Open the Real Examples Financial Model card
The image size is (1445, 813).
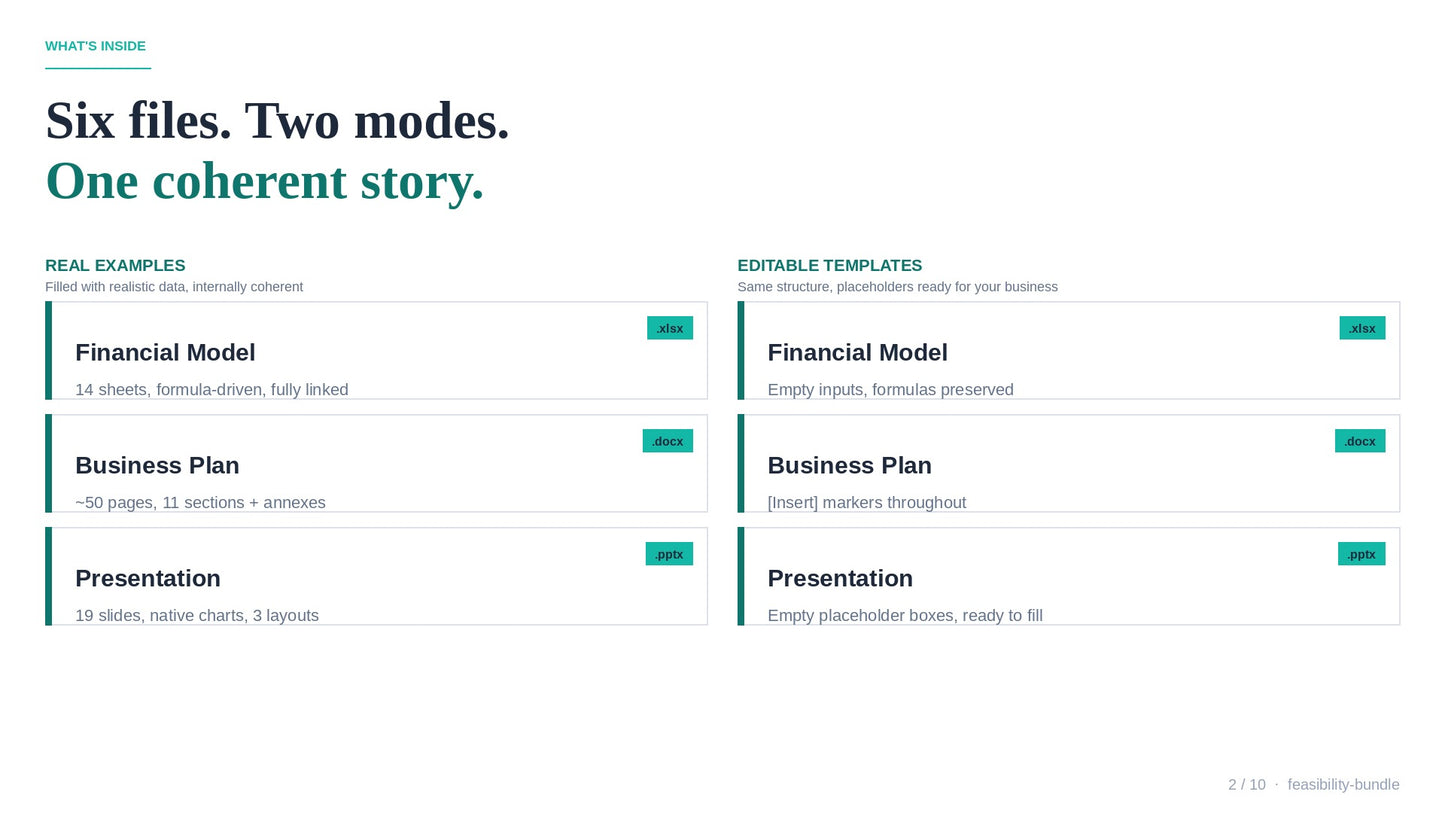click(376, 350)
